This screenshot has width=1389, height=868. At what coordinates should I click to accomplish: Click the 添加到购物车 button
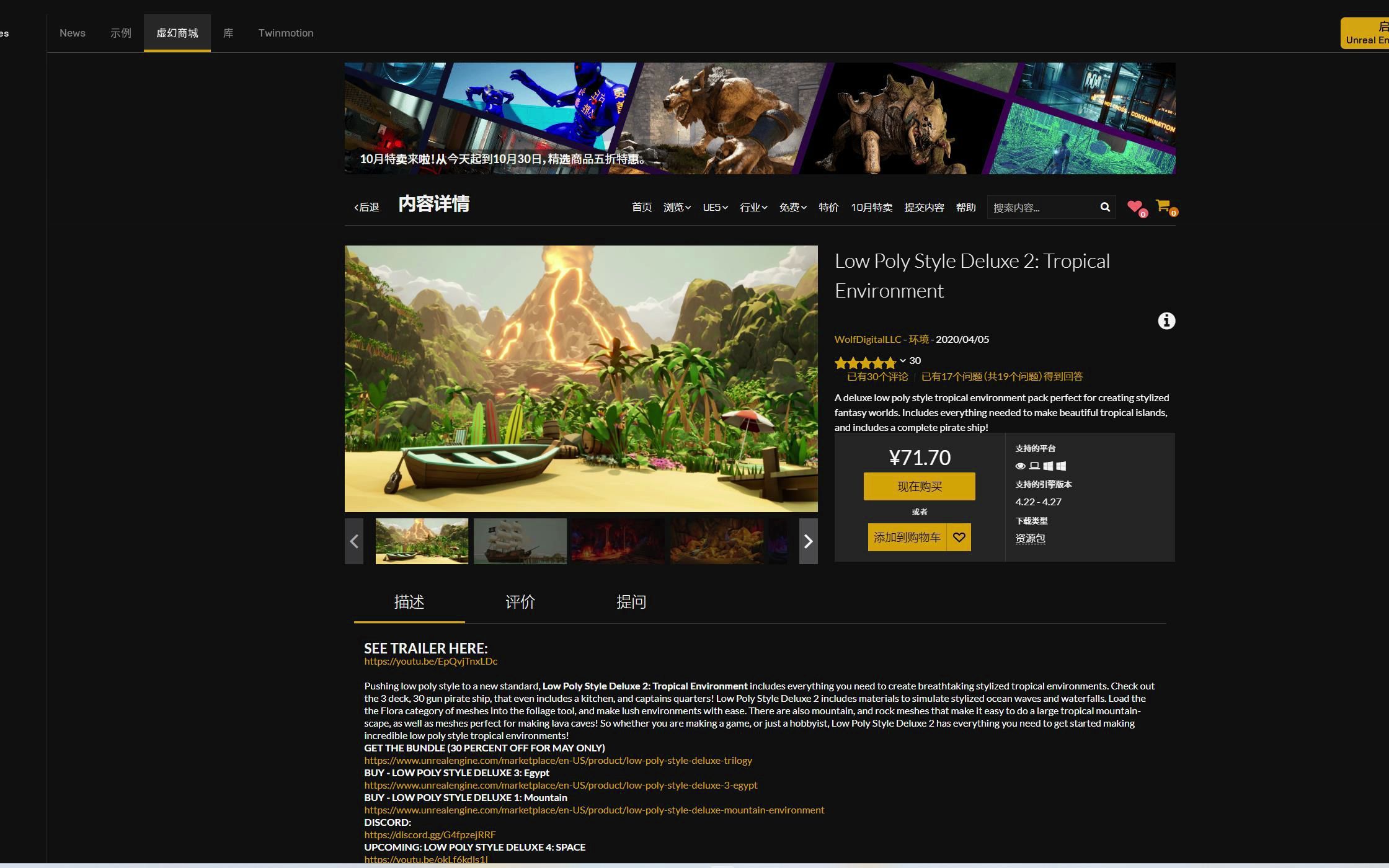(907, 538)
